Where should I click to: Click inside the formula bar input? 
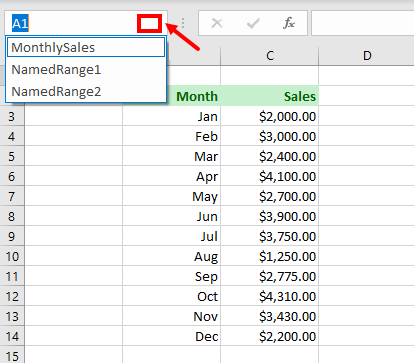click(363, 23)
